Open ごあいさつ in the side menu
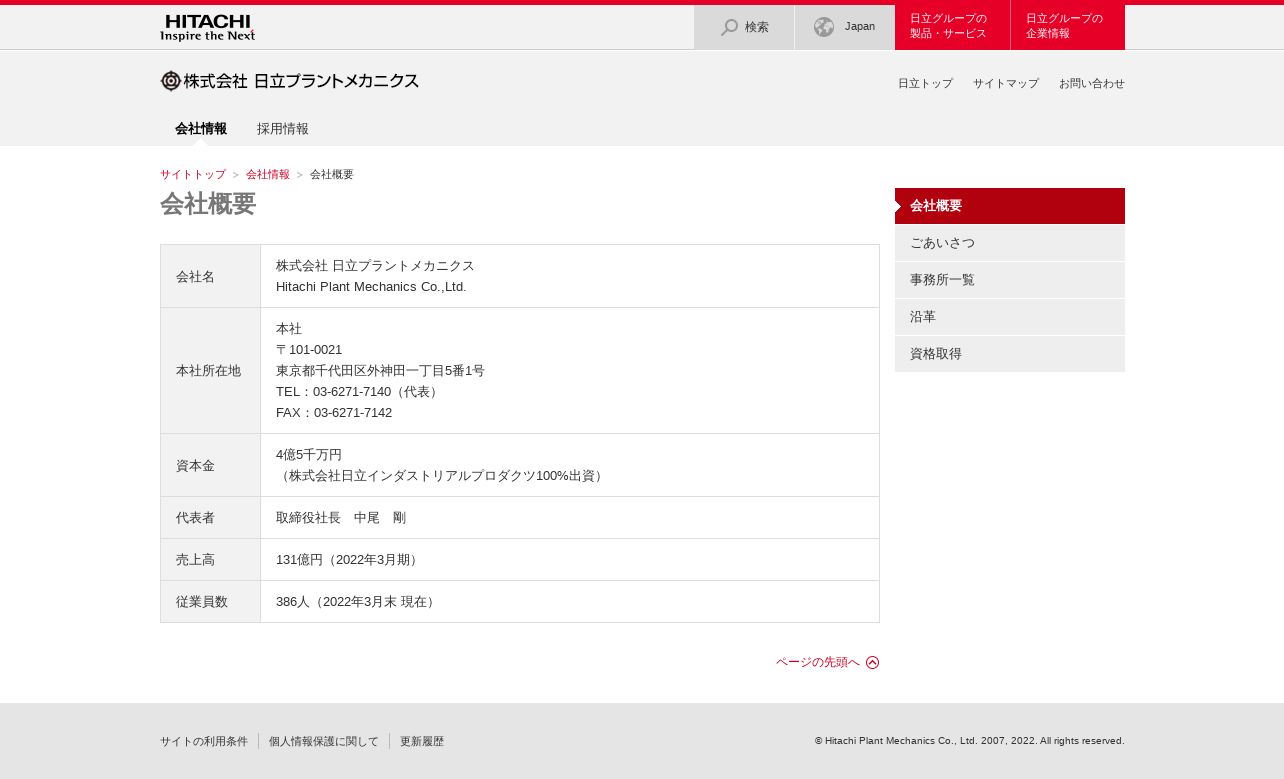The image size is (1284, 779). tap(1010, 243)
